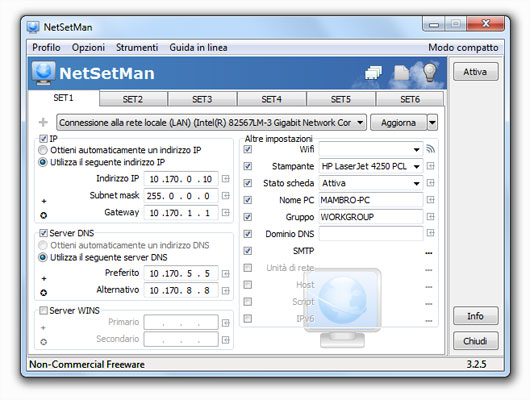Viewport: 530px width, 400px height.
Task: Enable the Host checkbox
Action: 248,285
